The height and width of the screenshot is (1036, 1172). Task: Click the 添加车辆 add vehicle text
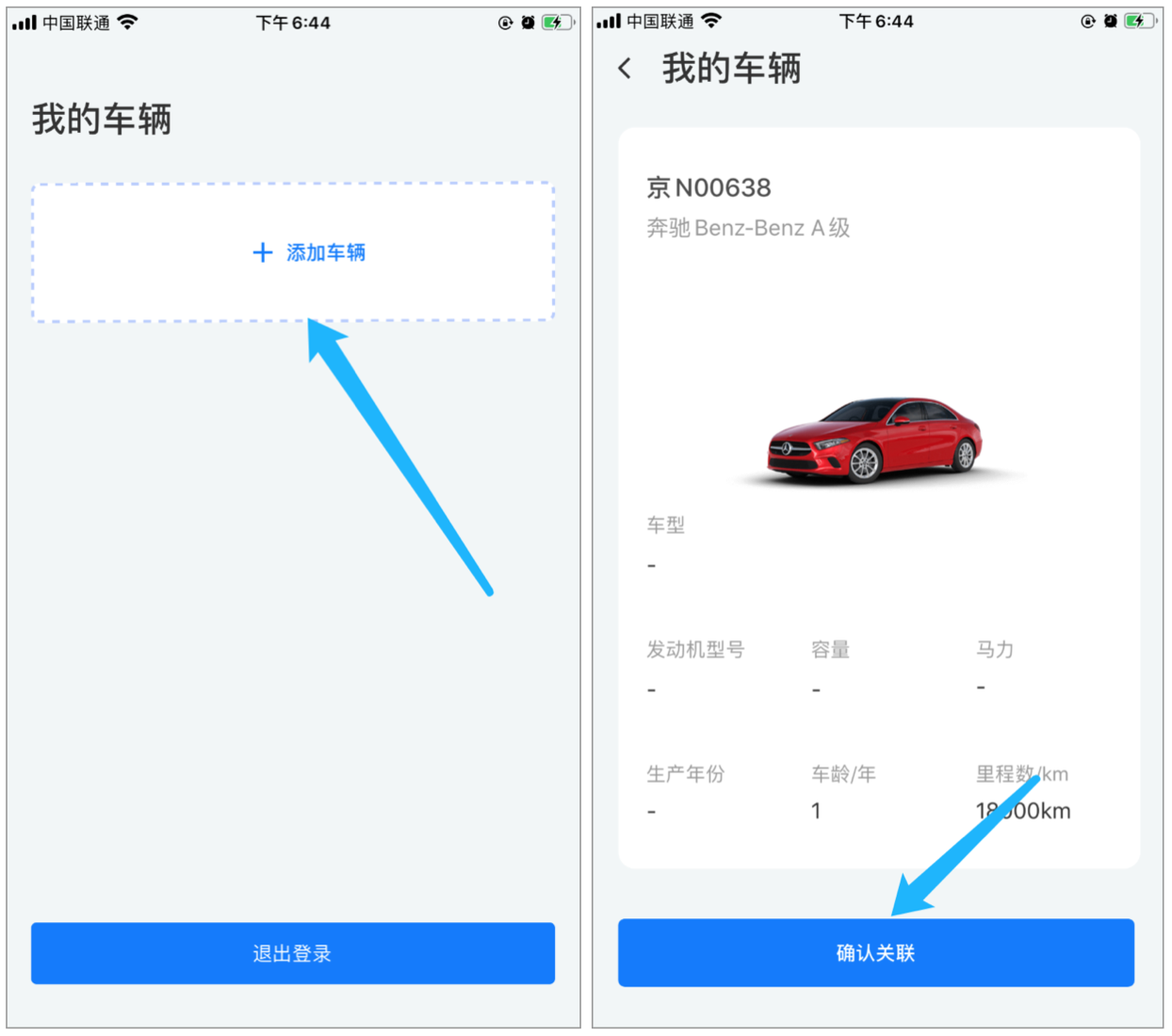click(326, 252)
